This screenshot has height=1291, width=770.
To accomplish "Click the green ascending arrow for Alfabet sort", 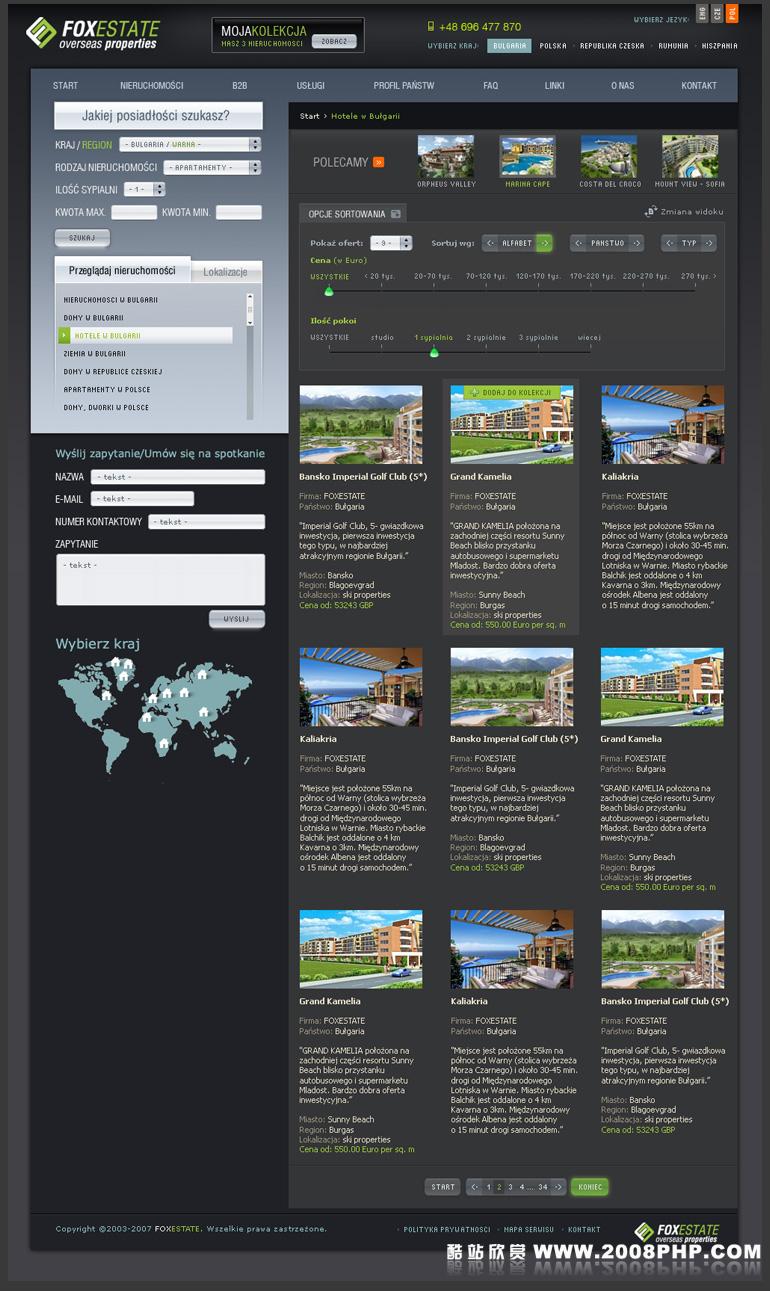I will click(544, 243).
